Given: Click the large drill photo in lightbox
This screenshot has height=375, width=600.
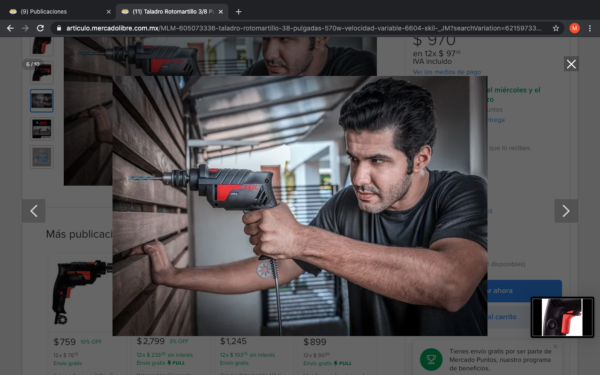Looking at the screenshot, I should coord(300,206).
